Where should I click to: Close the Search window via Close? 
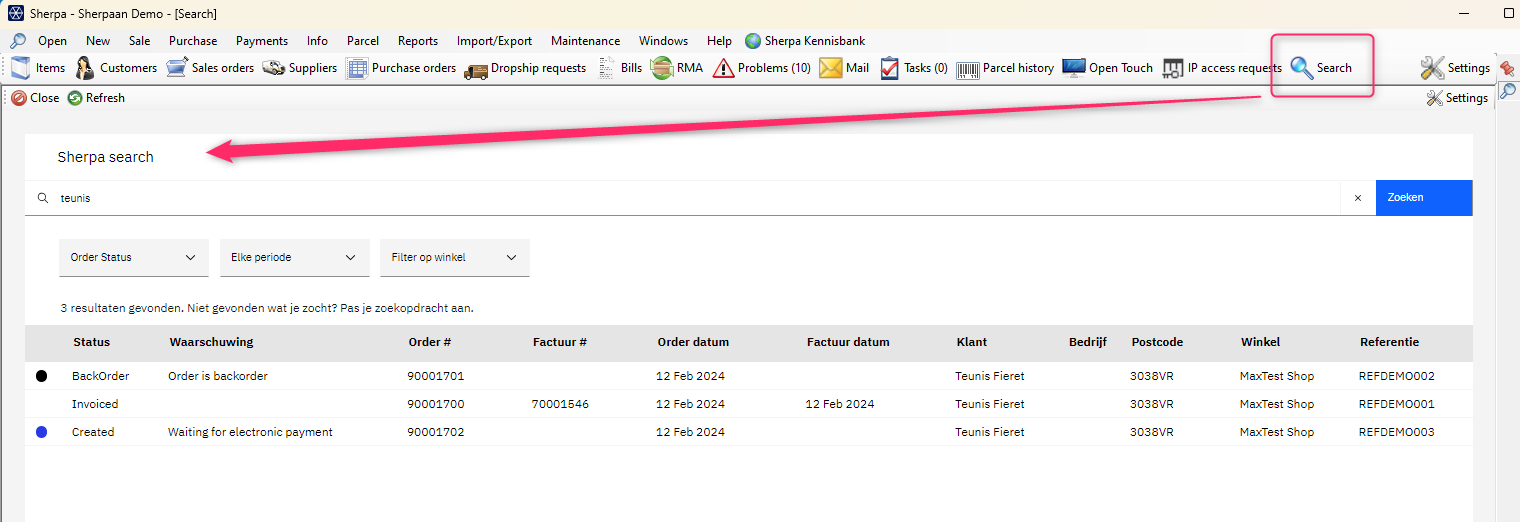pyautogui.click(x=36, y=98)
